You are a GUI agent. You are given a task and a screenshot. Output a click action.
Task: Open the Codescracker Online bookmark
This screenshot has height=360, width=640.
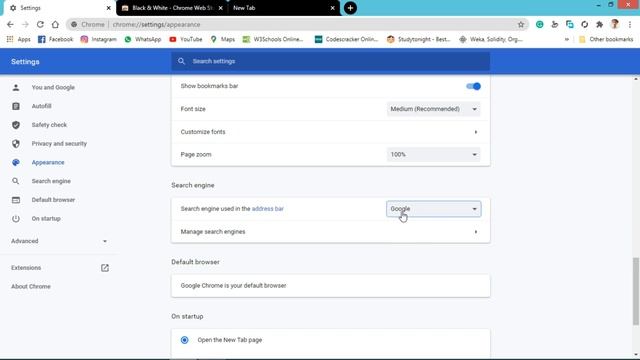[347, 39]
